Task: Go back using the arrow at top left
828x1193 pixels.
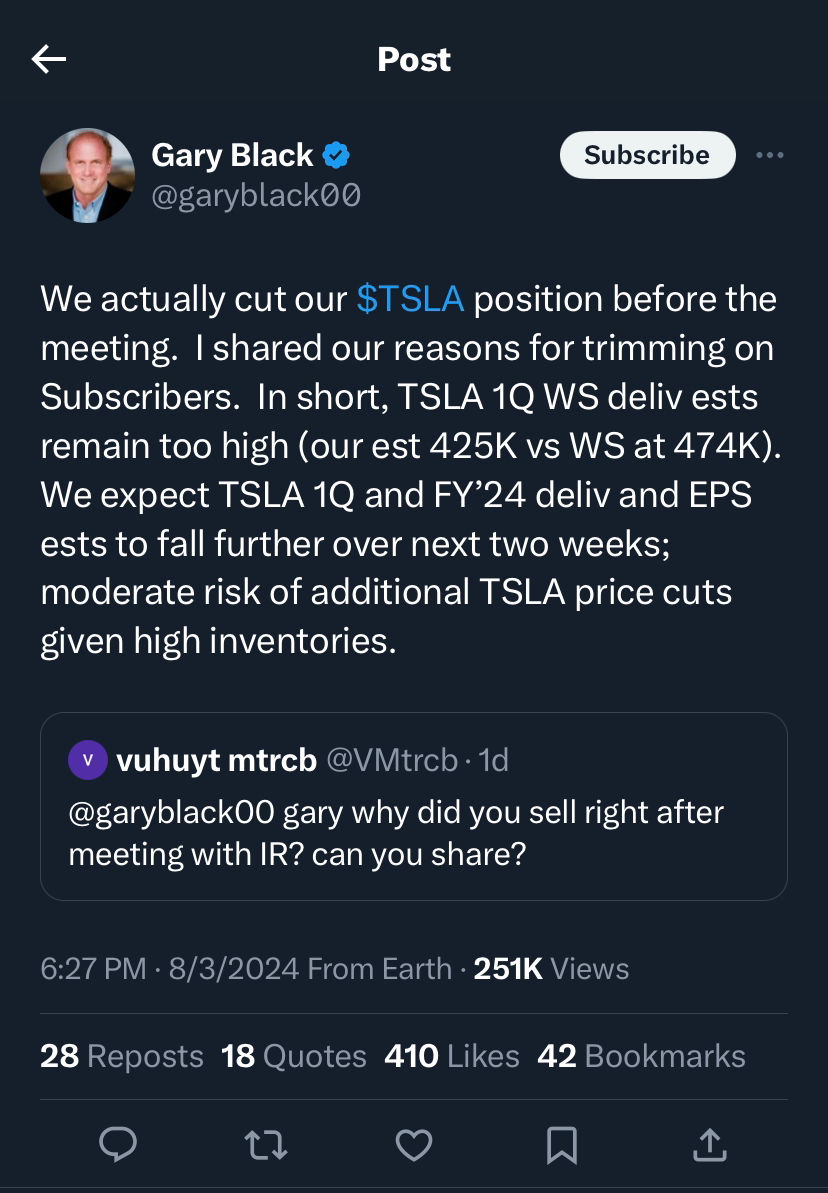Action: tap(48, 58)
